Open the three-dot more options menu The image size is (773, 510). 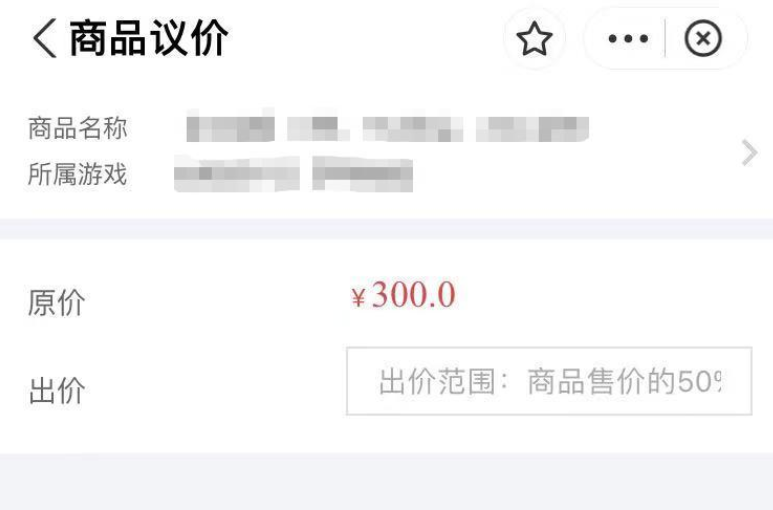click(628, 38)
